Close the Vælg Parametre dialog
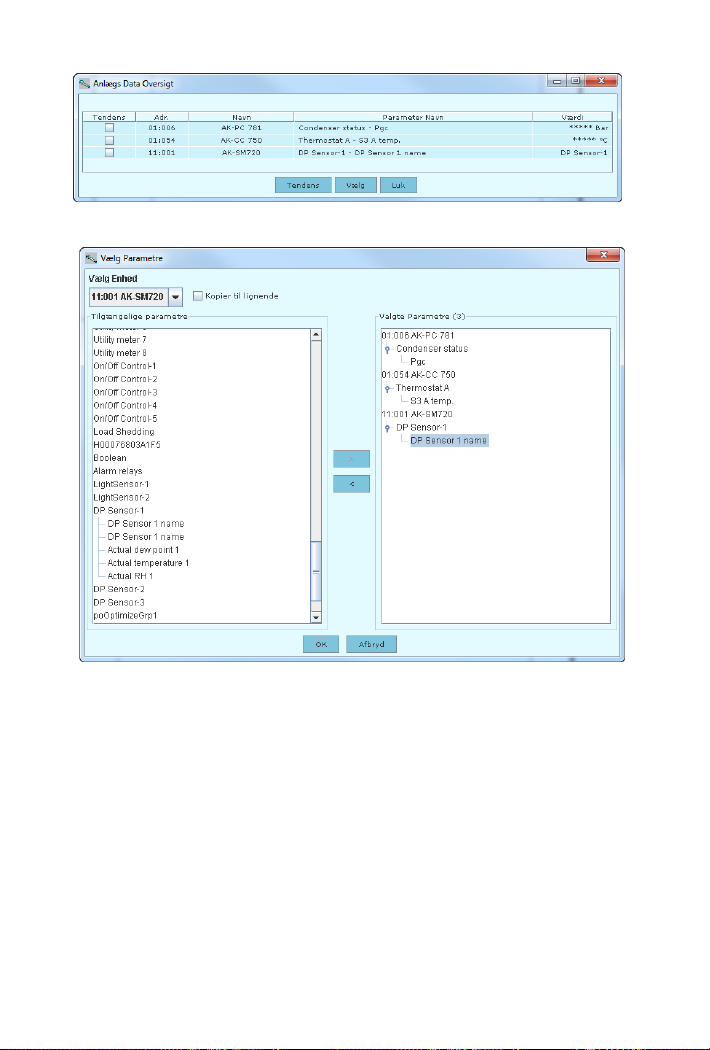Screen dimensions: 710x1050 point(603,255)
